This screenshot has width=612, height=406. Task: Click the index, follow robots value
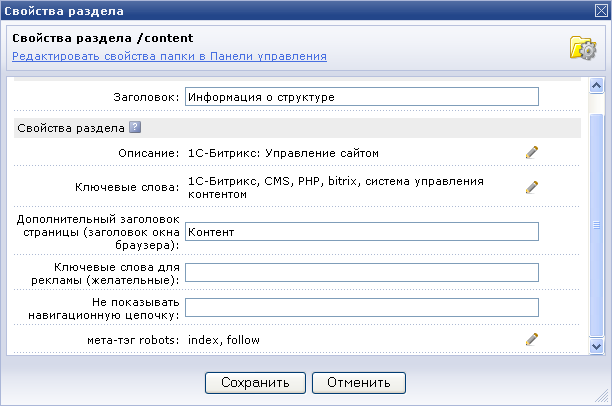pyautogui.click(x=224, y=340)
